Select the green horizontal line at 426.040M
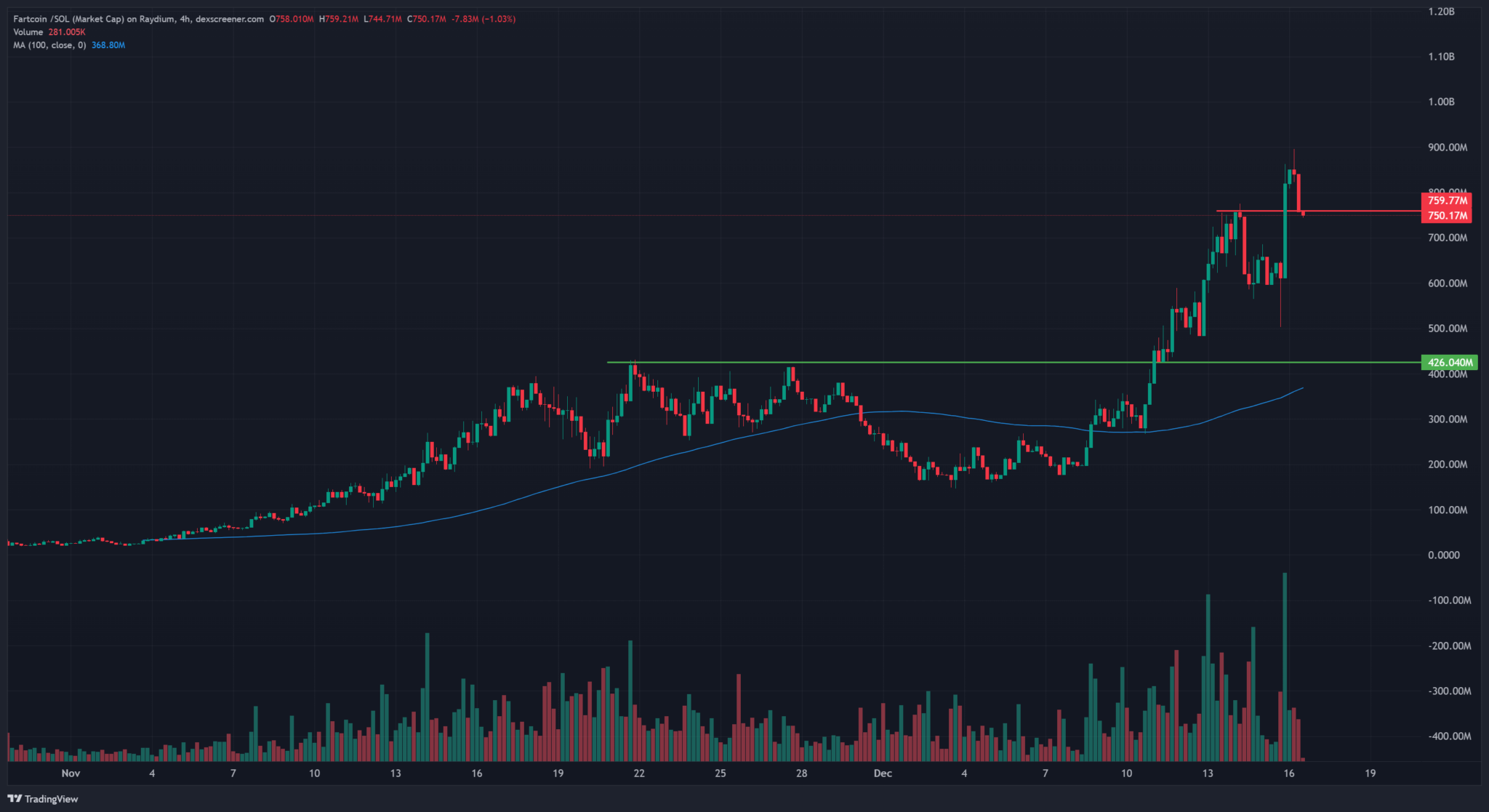Viewport: 1489px width, 812px height. tap(1014, 362)
